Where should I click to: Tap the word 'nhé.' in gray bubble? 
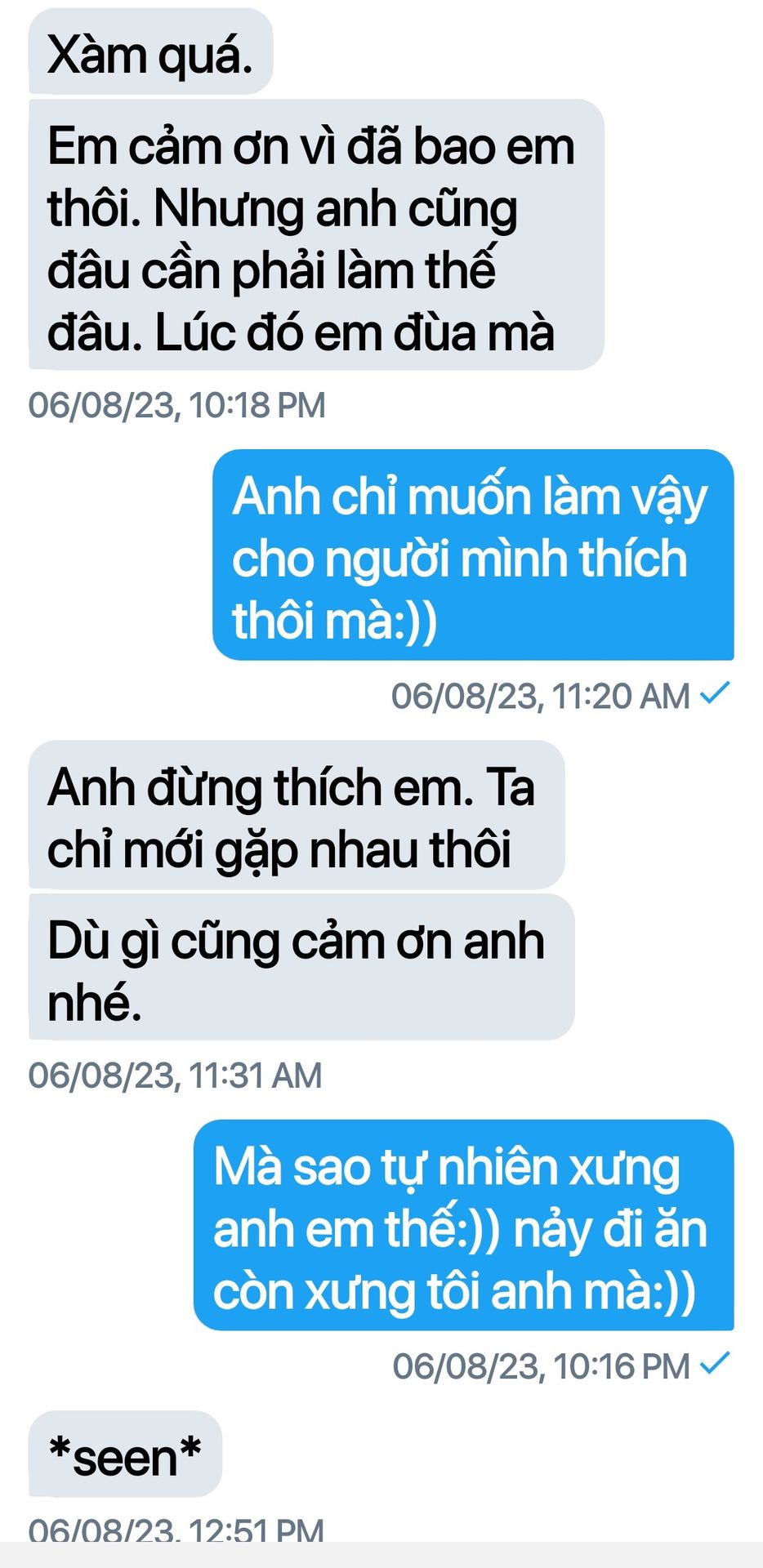click(x=95, y=1002)
